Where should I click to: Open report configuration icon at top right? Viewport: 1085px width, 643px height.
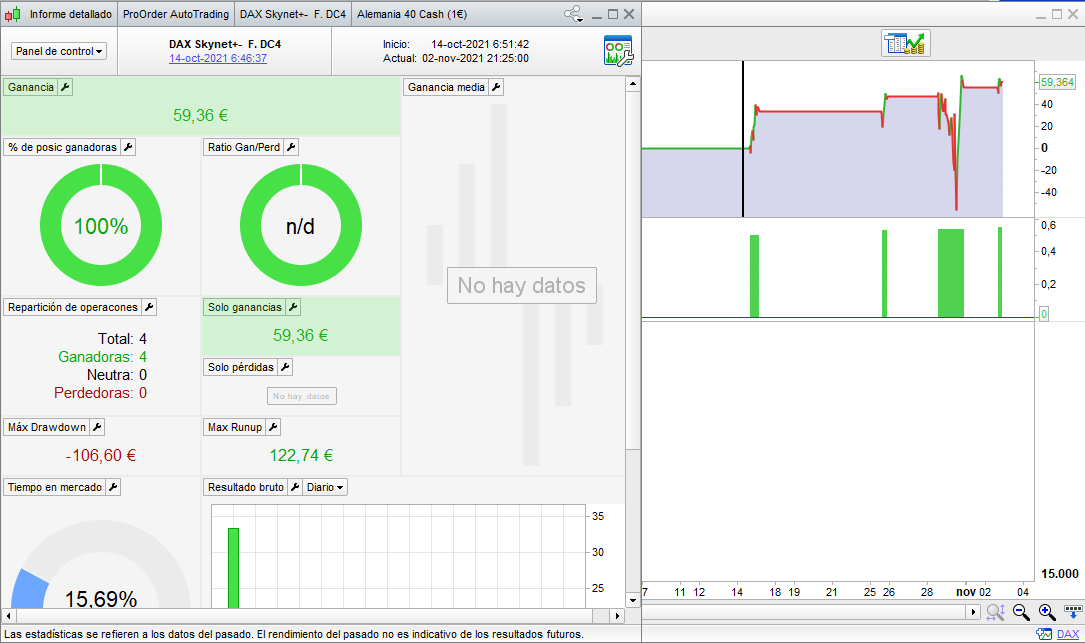[x=618, y=51]
